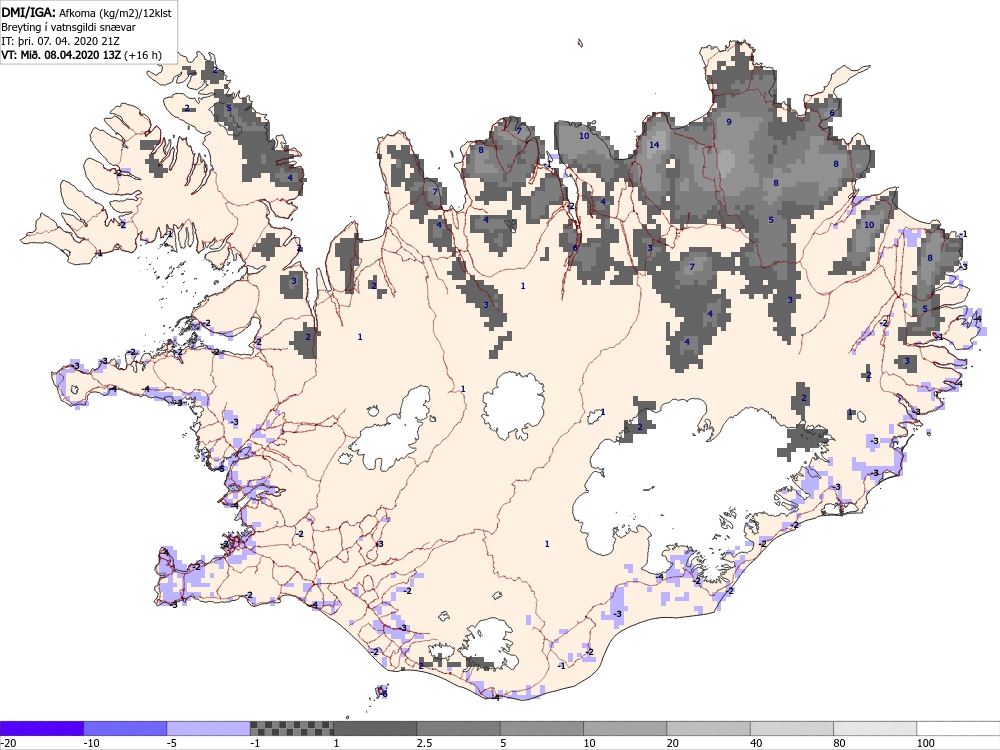The image size is (1000, 750).
Task: Click the 'VT: Mið. 08.04.2020 13Z (+16 h)' line
Action: point(81,55)
